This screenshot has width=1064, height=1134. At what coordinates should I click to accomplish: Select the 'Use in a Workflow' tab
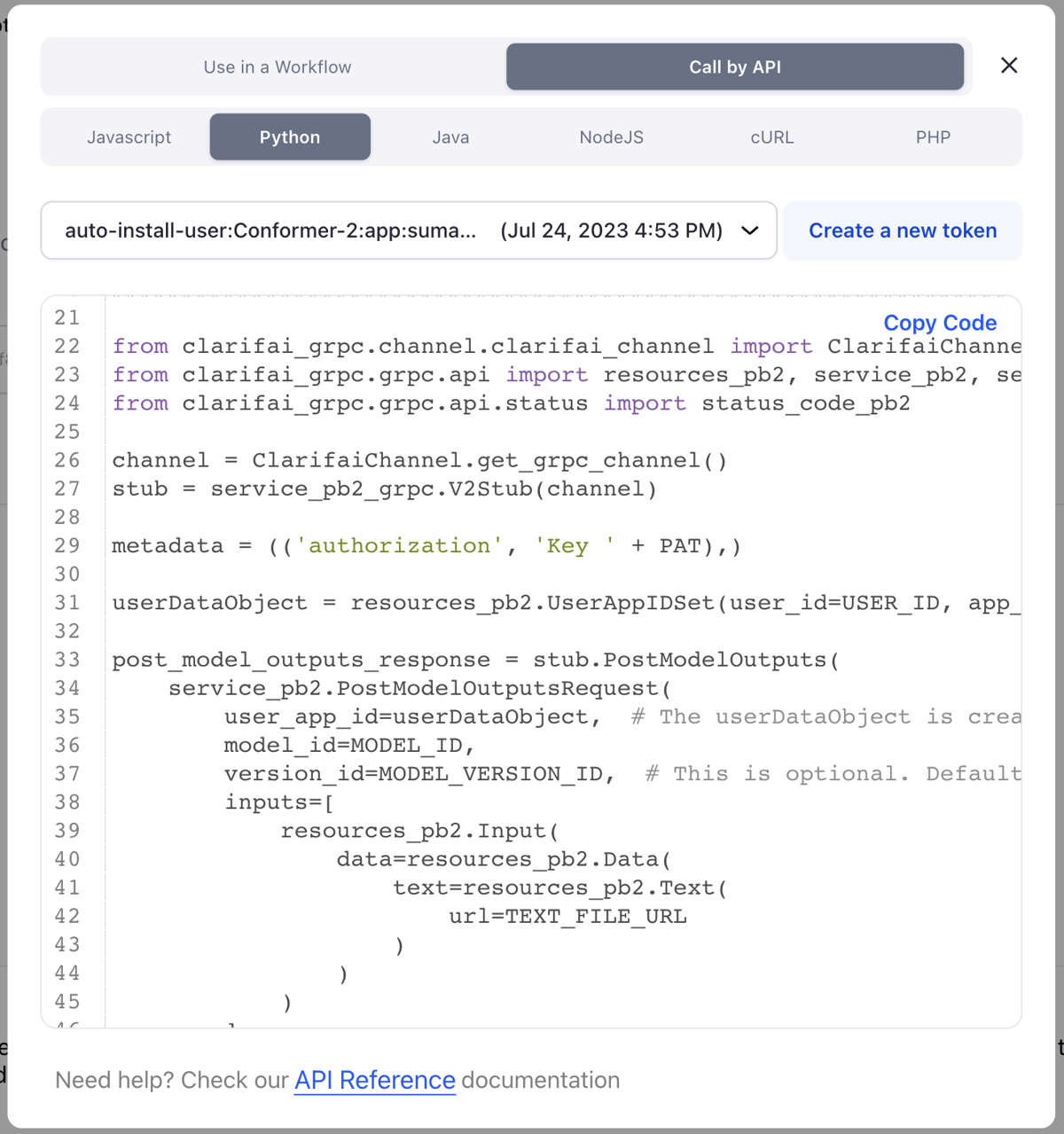(x=277, y=66)
